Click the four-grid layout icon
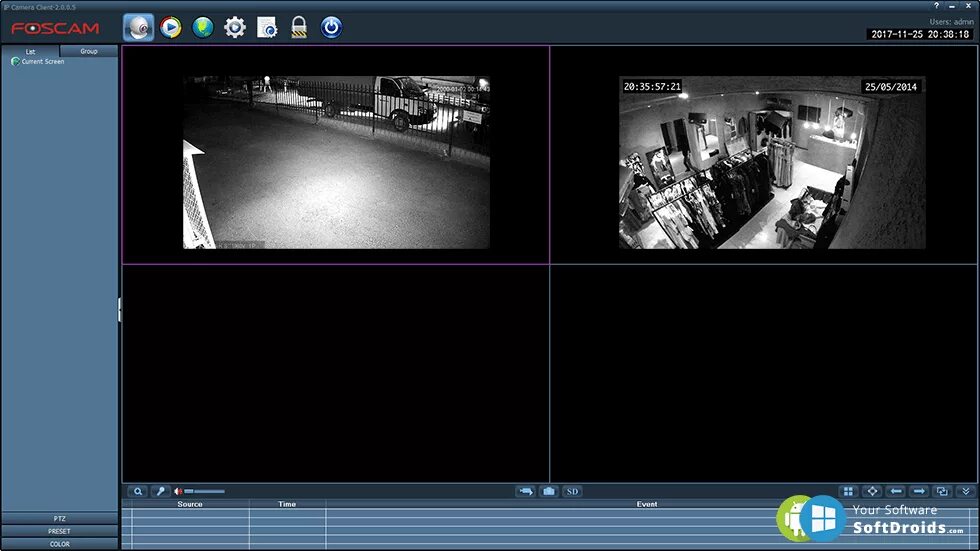Screen dimensions: 980x551 click(848, 492)
